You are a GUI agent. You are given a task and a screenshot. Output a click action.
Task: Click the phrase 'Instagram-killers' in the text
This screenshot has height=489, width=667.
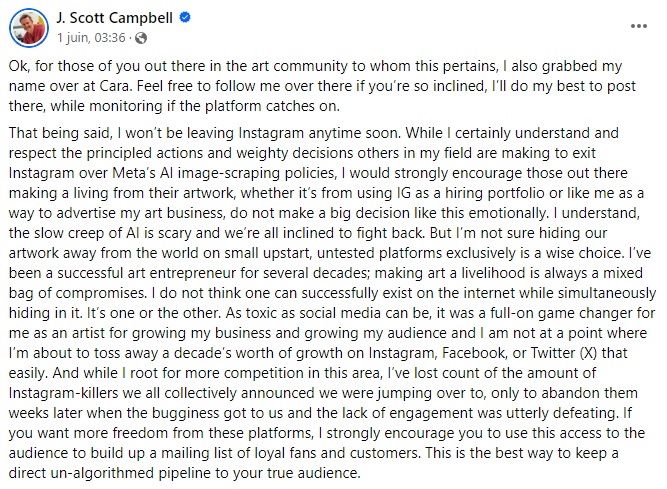[63, 392]
